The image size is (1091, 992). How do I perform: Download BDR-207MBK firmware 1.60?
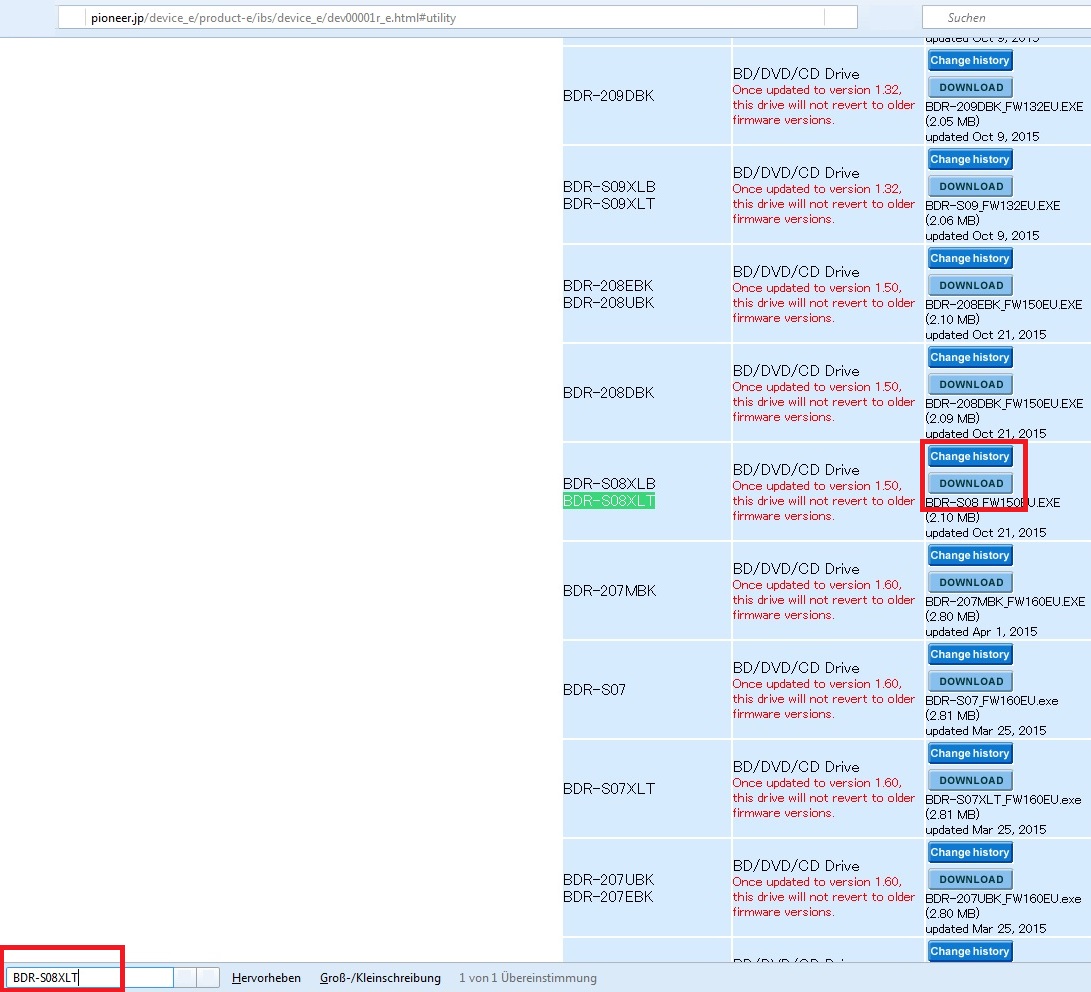pyautogui.click(x=970, y=582)
